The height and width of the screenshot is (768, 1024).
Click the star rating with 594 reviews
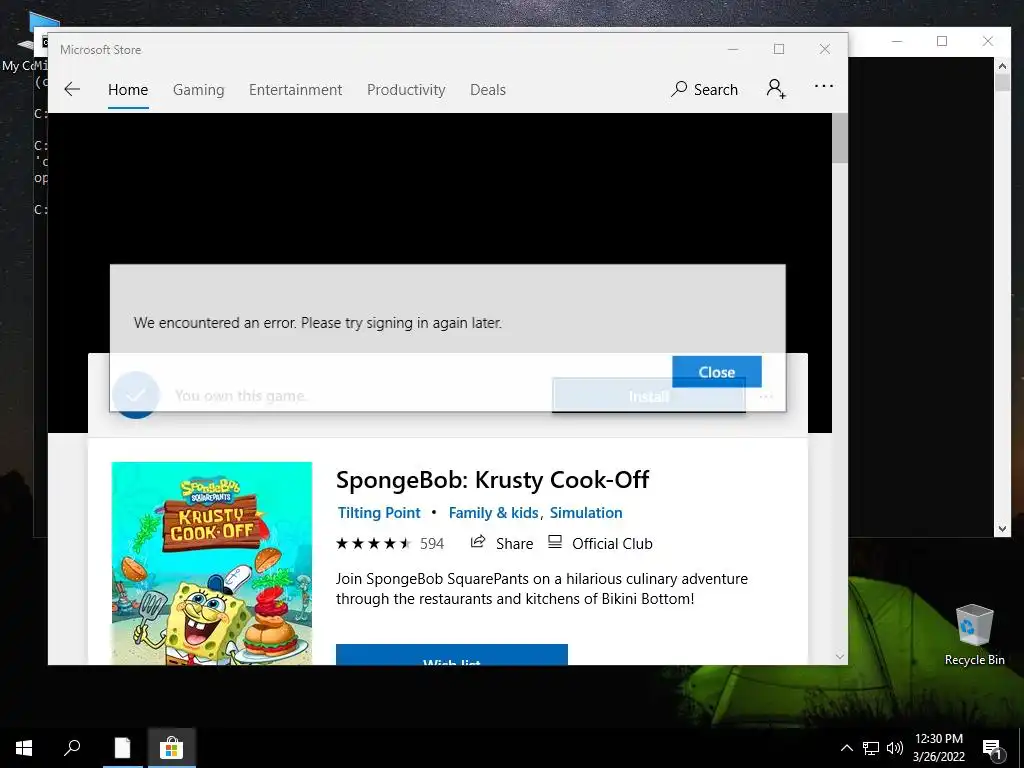click(x=390, y=543)
